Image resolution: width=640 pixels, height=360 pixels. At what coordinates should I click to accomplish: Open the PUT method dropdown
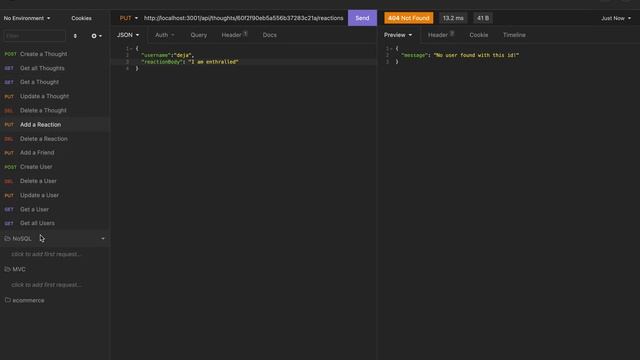[129, 18]
